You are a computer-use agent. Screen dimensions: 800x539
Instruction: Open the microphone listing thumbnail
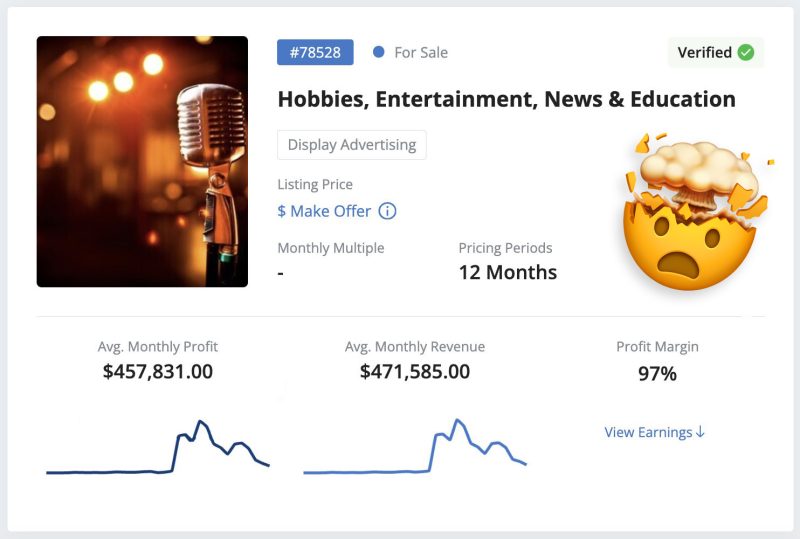tap(142, 161)
